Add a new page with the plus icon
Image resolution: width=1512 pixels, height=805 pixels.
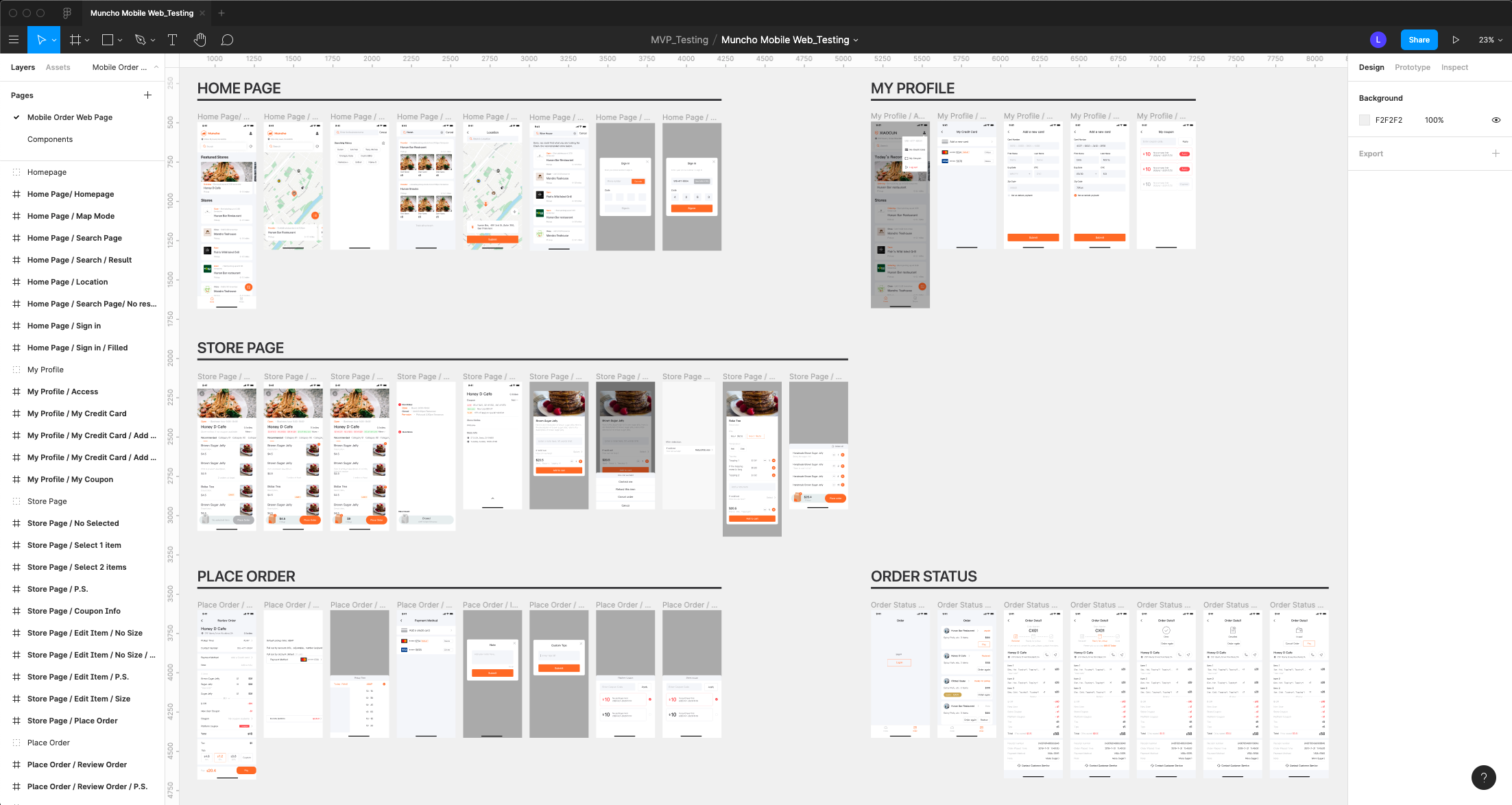coord(147,95)
